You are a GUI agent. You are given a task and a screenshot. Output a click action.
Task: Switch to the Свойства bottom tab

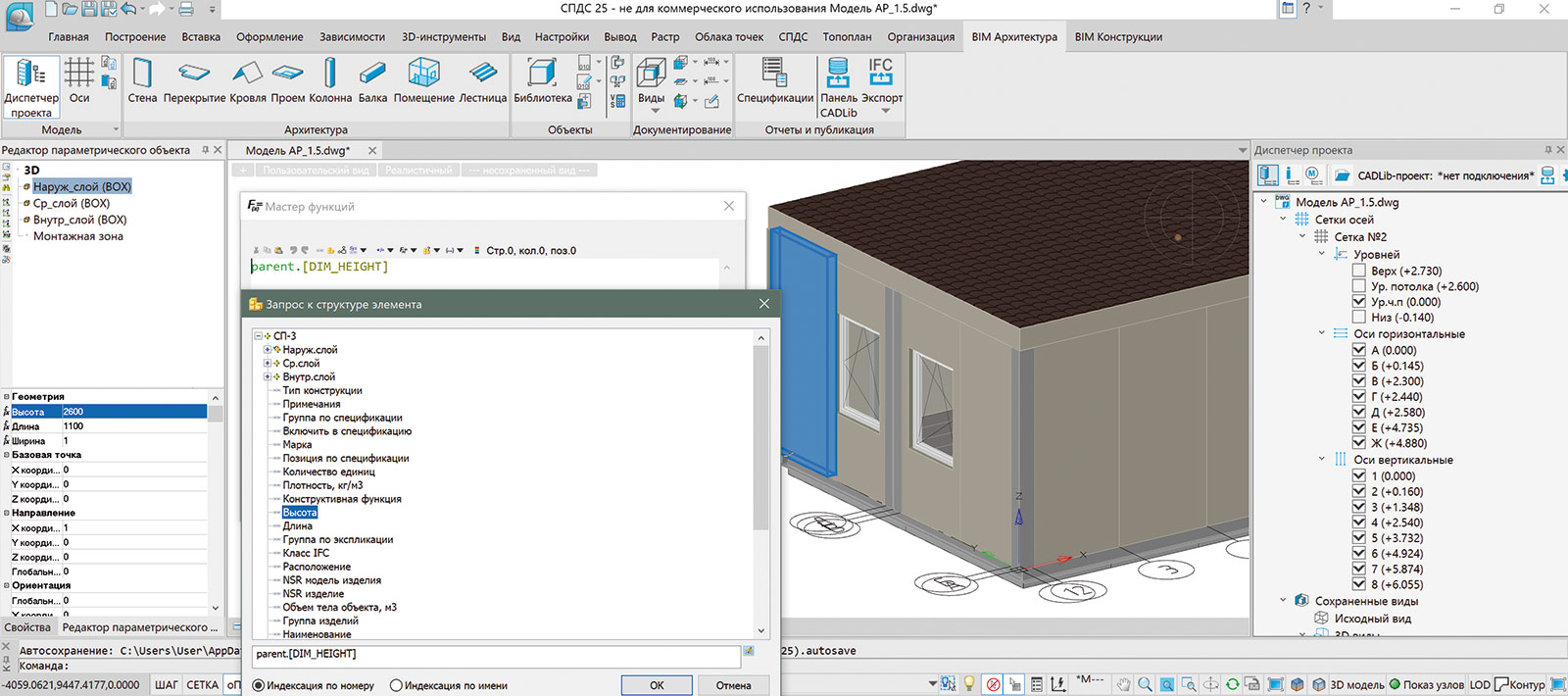click(x=27, y=627)
